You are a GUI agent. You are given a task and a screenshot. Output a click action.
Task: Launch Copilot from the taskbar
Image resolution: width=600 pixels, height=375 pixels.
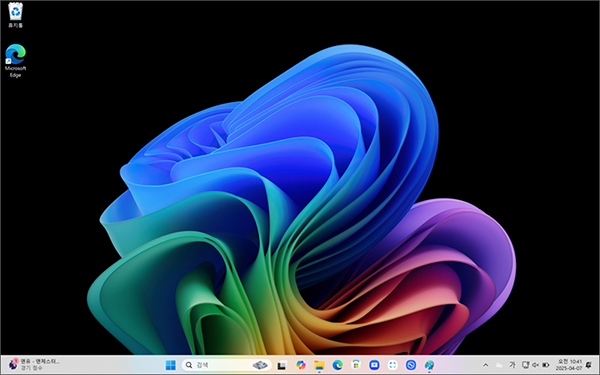301,365
